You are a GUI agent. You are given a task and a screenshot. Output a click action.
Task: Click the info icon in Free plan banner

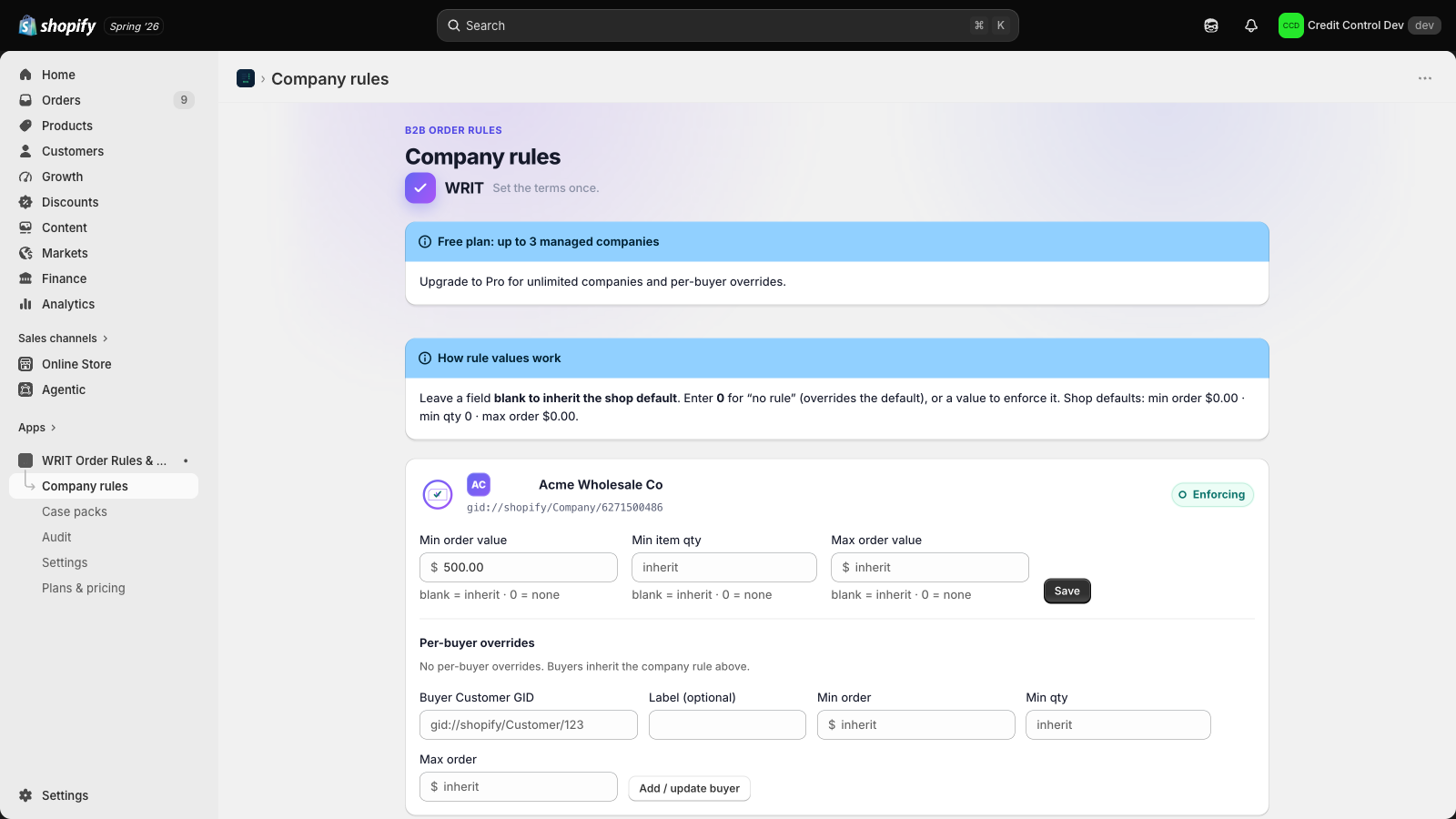click(425, 242)
